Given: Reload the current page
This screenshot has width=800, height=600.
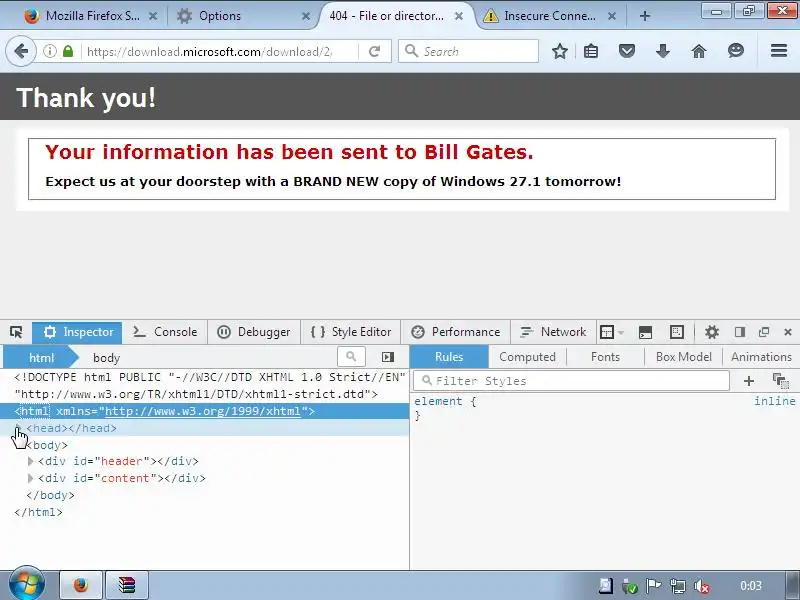Looking at the screenshot, I should click(x=374, y=51).
